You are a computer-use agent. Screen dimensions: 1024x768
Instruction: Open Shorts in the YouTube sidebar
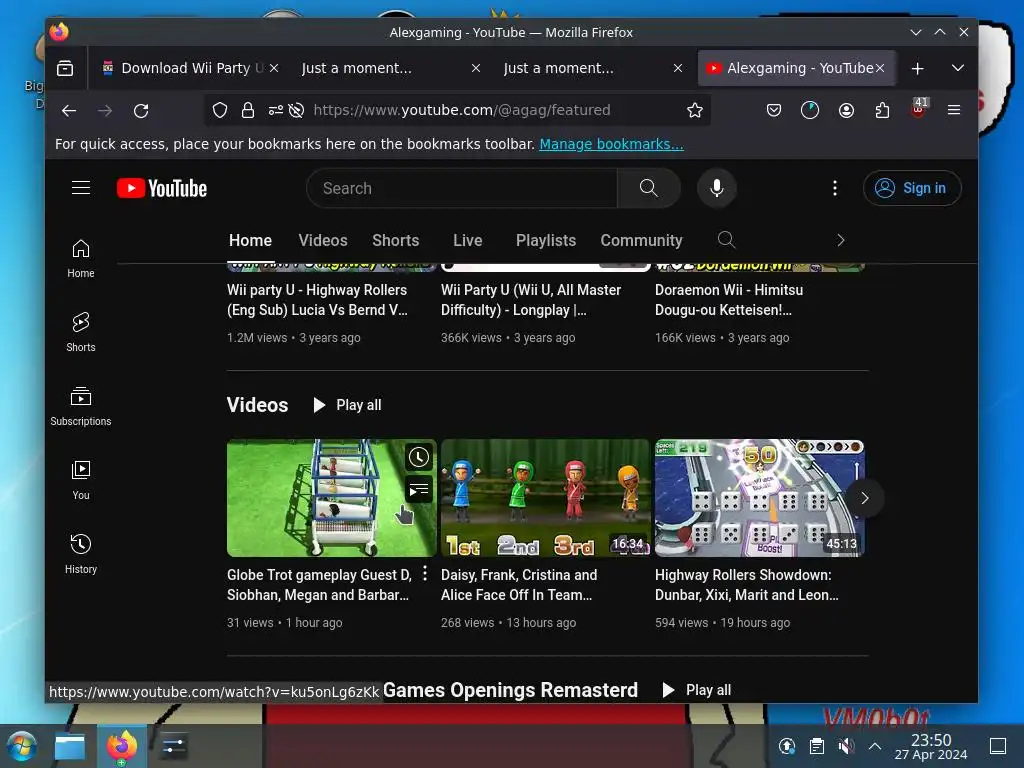pyautogui.click(x=81, y=333)
